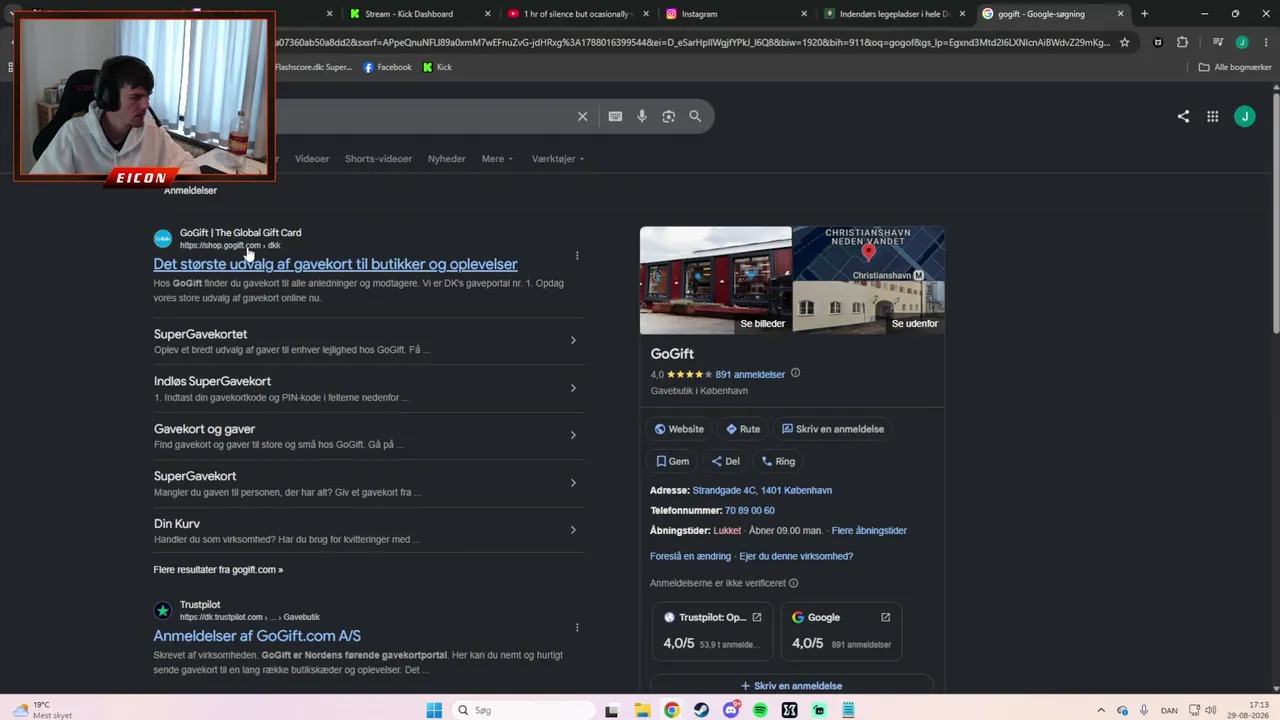Switch to the Instagram tab

pyautogui.click(x=735, y=14)
